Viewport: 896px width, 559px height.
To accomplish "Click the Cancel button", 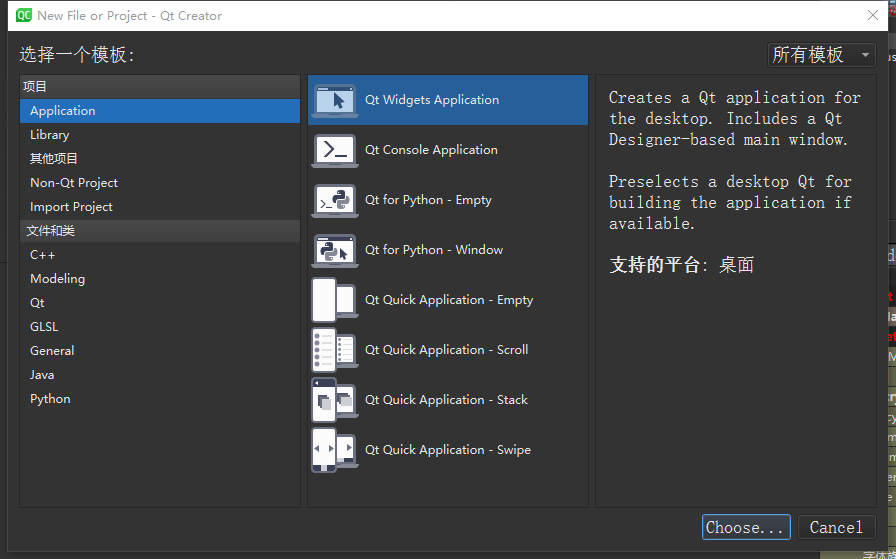I will coord(837,527).
